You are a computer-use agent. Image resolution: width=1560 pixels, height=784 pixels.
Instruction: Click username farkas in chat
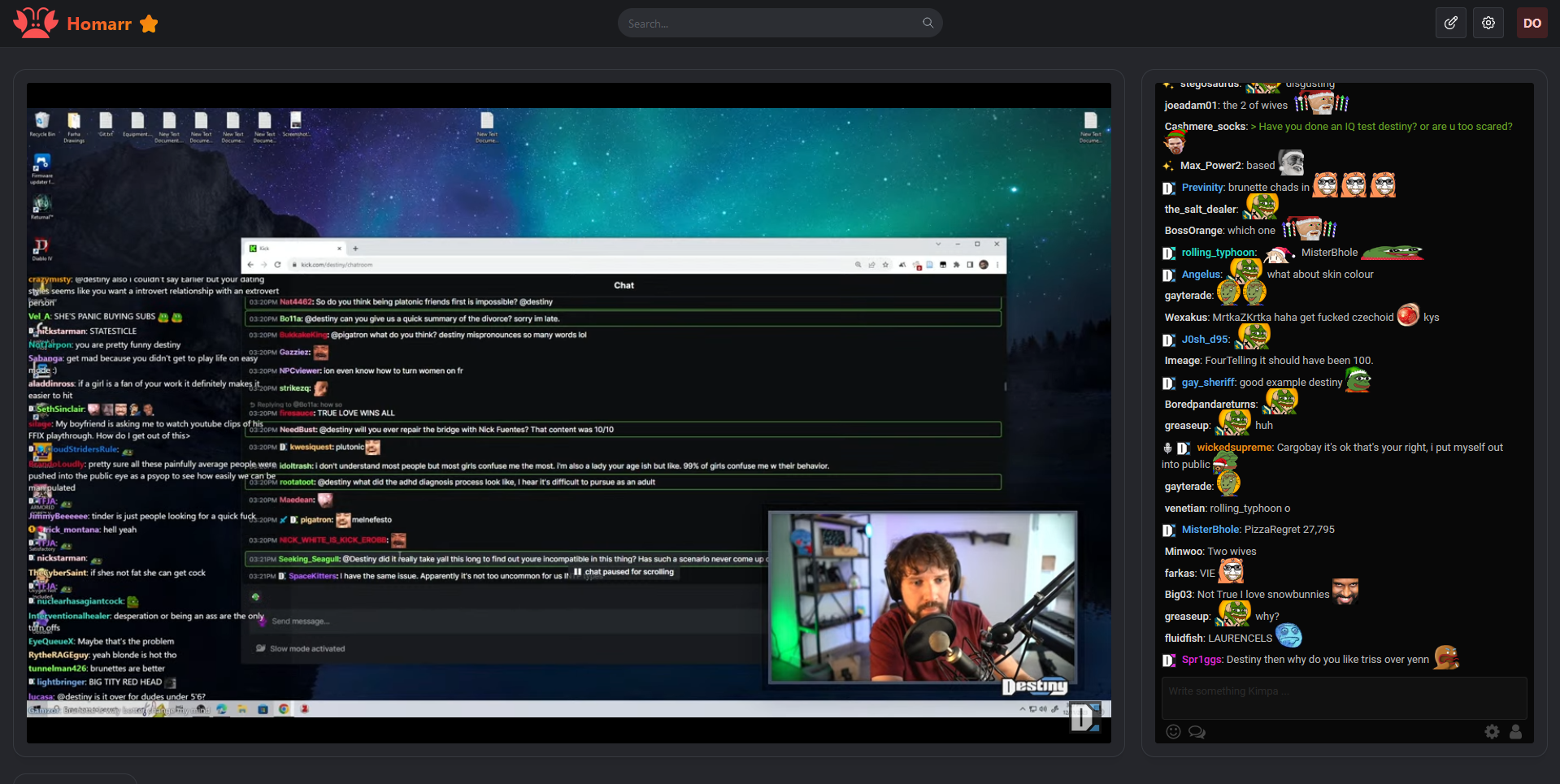pos(1179,574)
